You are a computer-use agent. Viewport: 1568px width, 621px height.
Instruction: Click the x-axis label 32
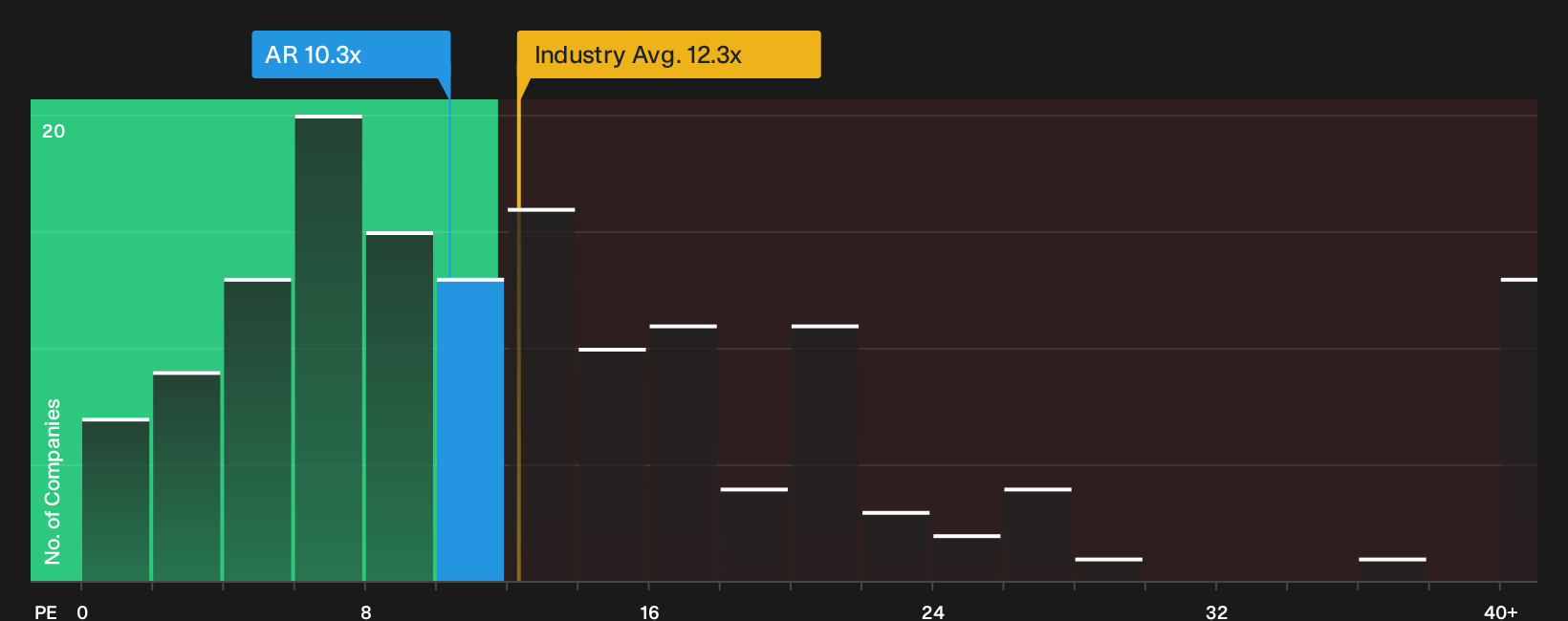point(1216,611)
